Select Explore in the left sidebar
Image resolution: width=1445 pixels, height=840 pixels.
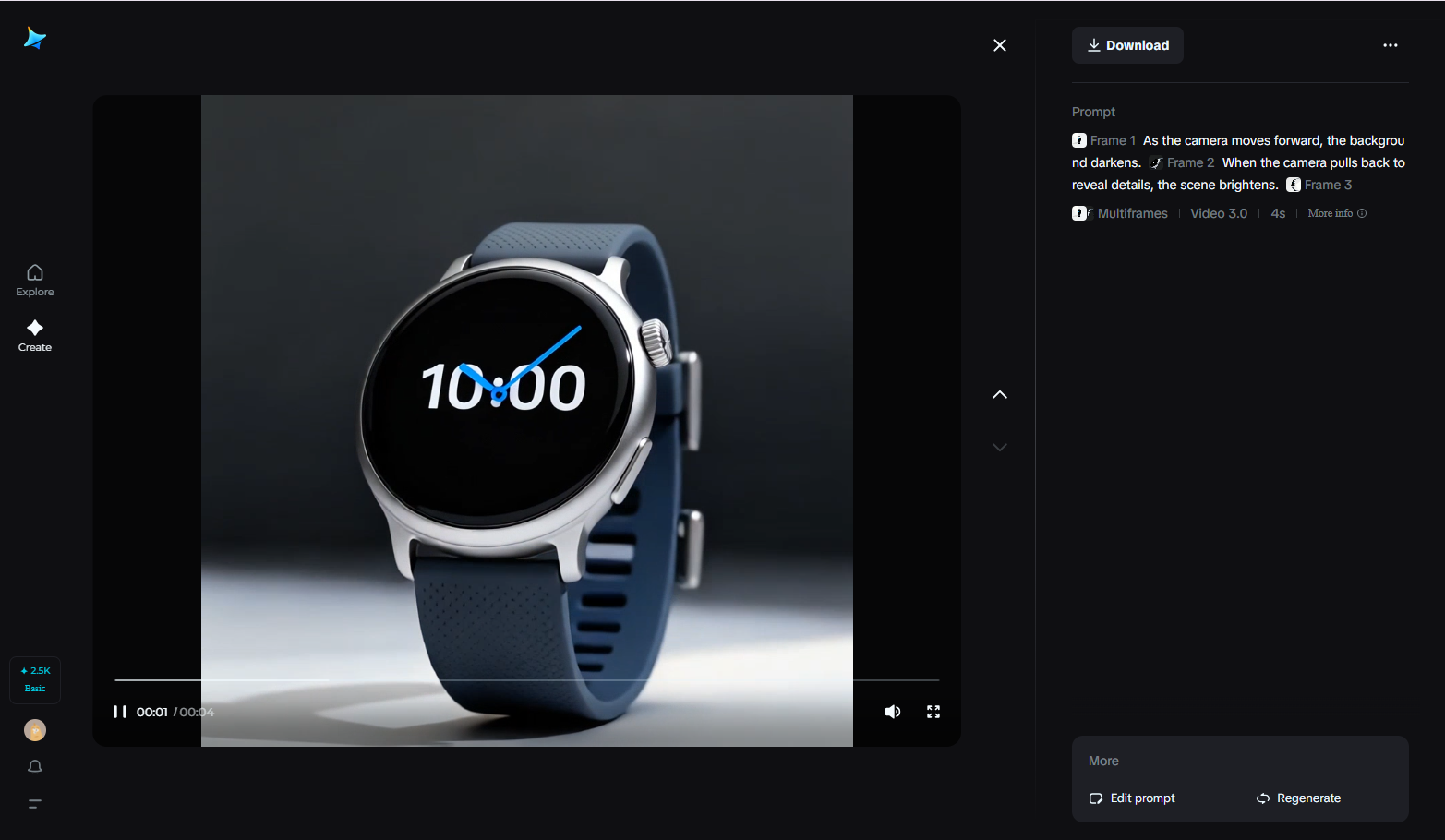[34, 279]
